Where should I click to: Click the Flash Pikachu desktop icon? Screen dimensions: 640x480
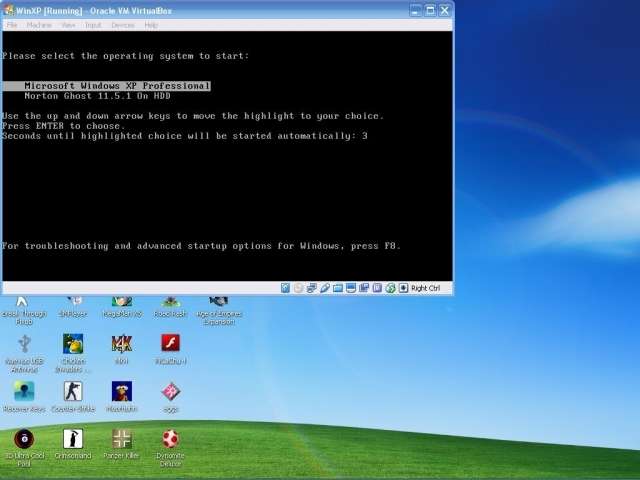point(171,345)
